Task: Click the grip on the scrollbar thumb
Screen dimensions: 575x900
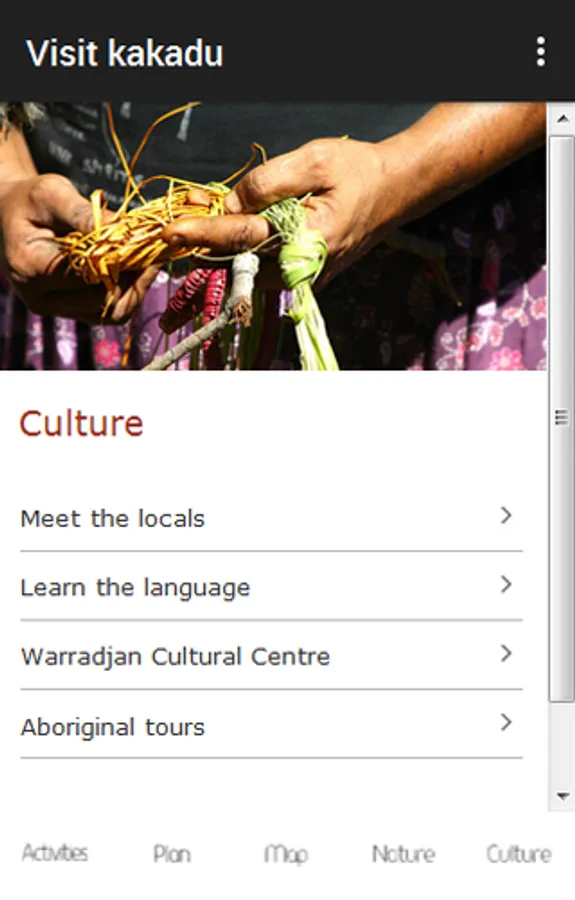Action: tap(562, 417)
